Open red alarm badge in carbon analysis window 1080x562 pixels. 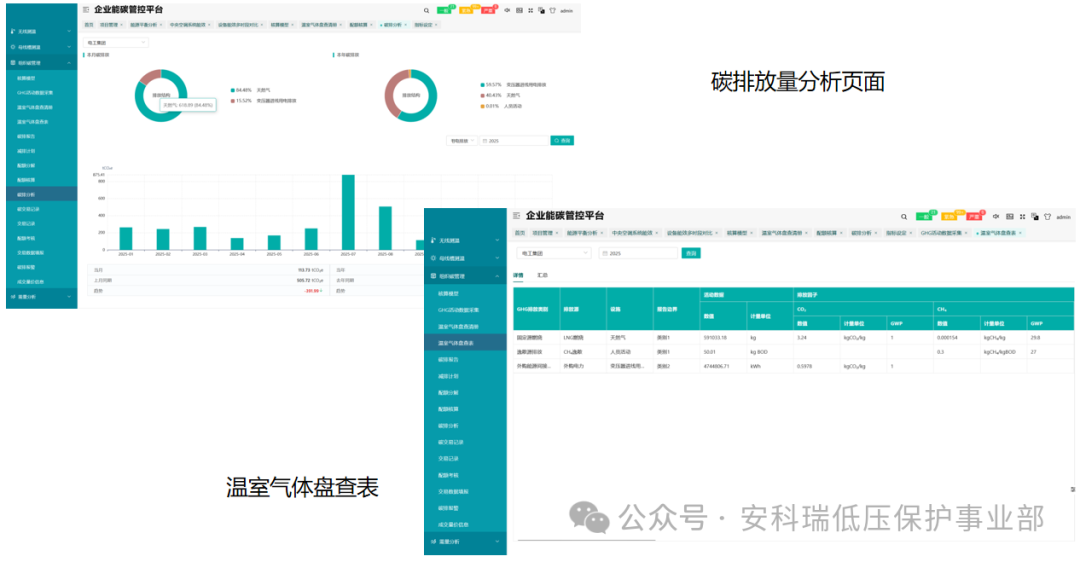click(x=488, y=10)
